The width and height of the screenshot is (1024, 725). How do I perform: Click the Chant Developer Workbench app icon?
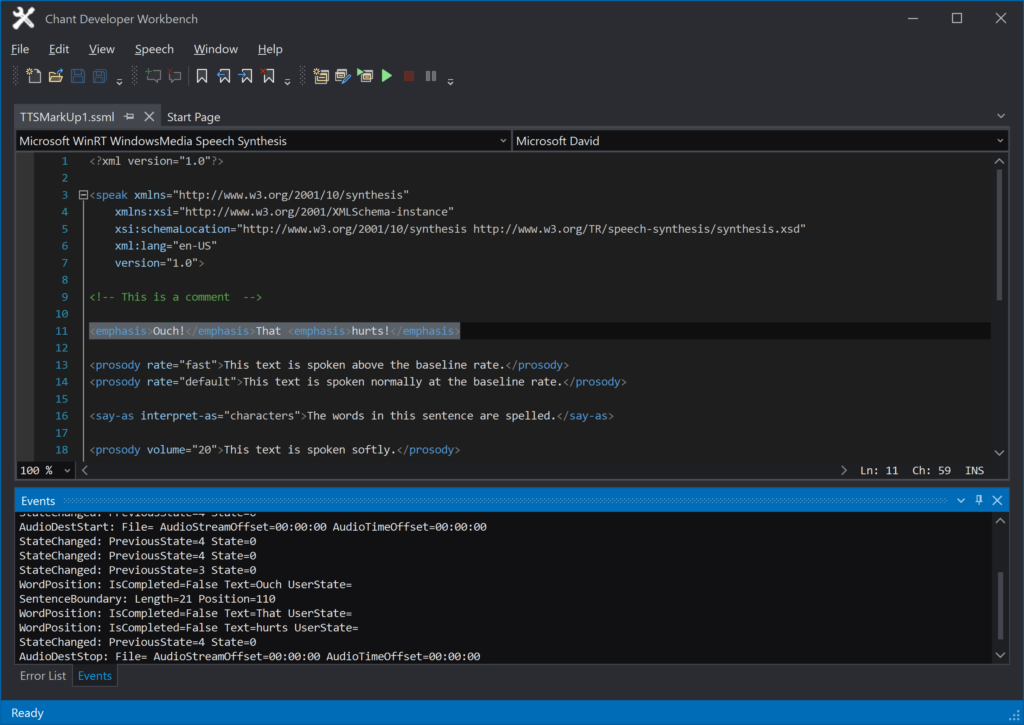pyautogui.click(x=23, y=18)
